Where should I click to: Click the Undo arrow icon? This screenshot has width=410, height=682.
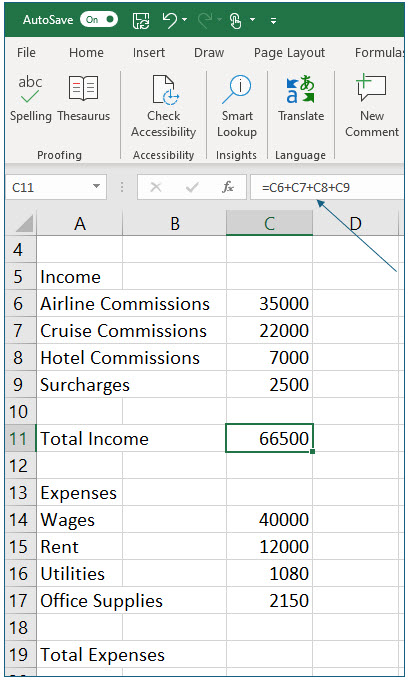pyautogui.click(x=169, y=20)
